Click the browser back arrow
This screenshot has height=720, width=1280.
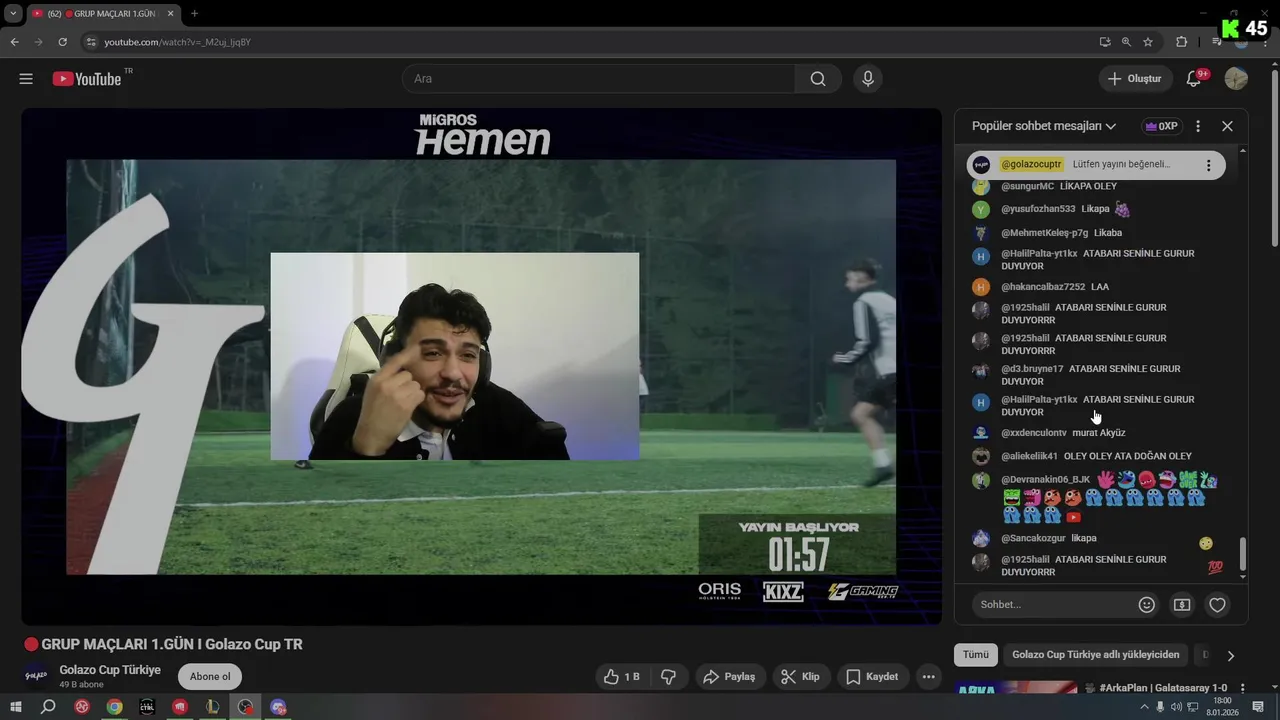coord(14,42)
